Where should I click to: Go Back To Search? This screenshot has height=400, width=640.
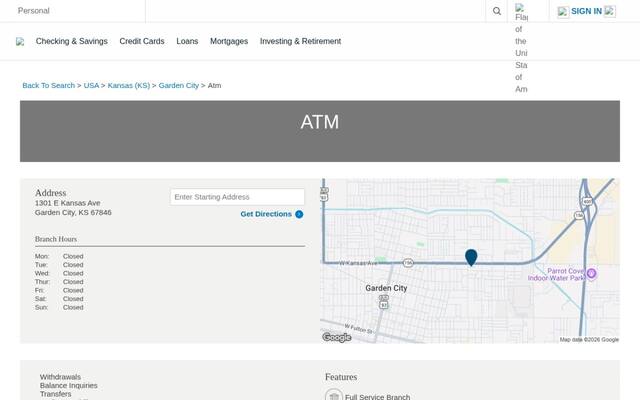coord(49,85)
